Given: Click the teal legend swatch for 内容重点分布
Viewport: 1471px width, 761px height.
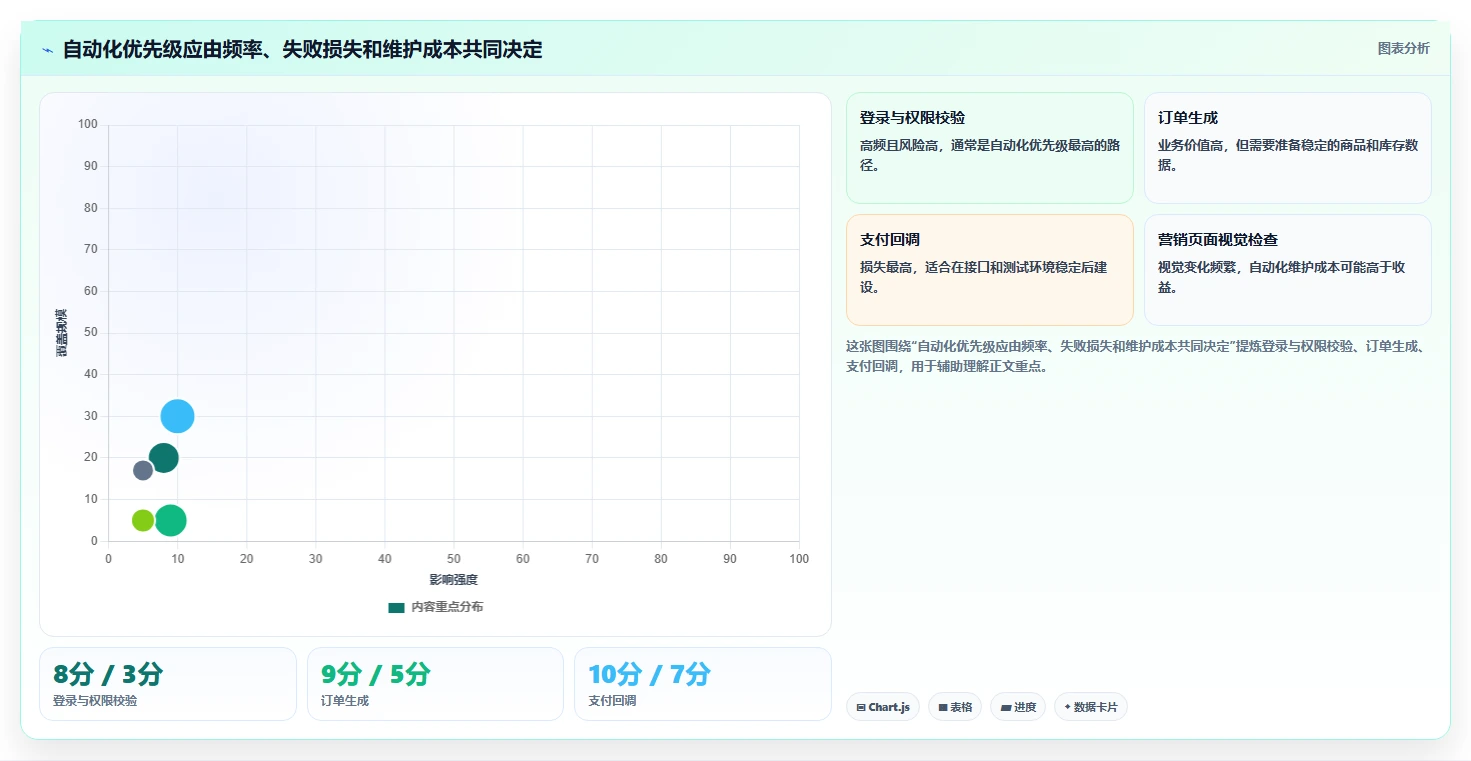Looking at the screenshot, I should pos(396,607).
